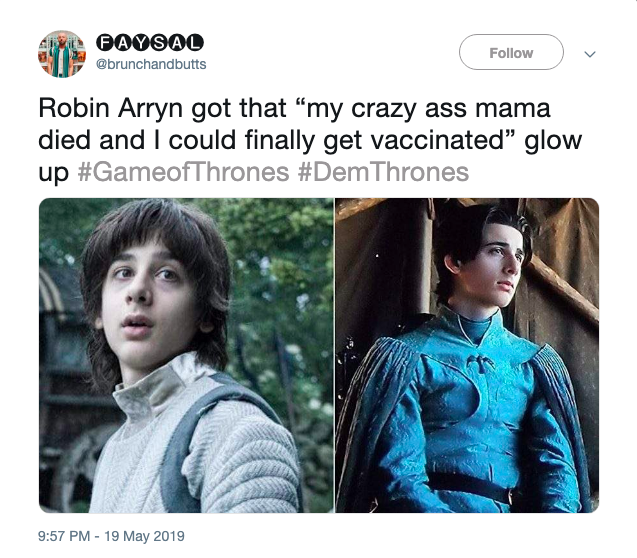
Task: Click the first A circle in FAYSAL
Action: (x=123, y=43)
